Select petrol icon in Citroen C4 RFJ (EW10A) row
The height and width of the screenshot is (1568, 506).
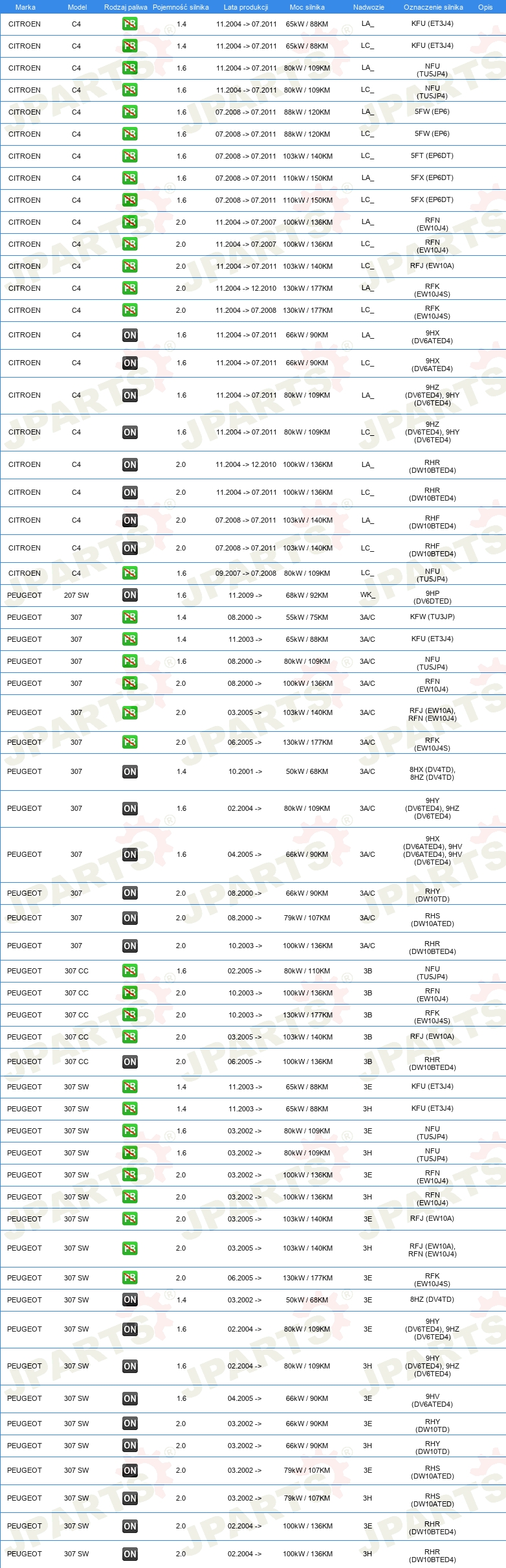tap(129, 266)
